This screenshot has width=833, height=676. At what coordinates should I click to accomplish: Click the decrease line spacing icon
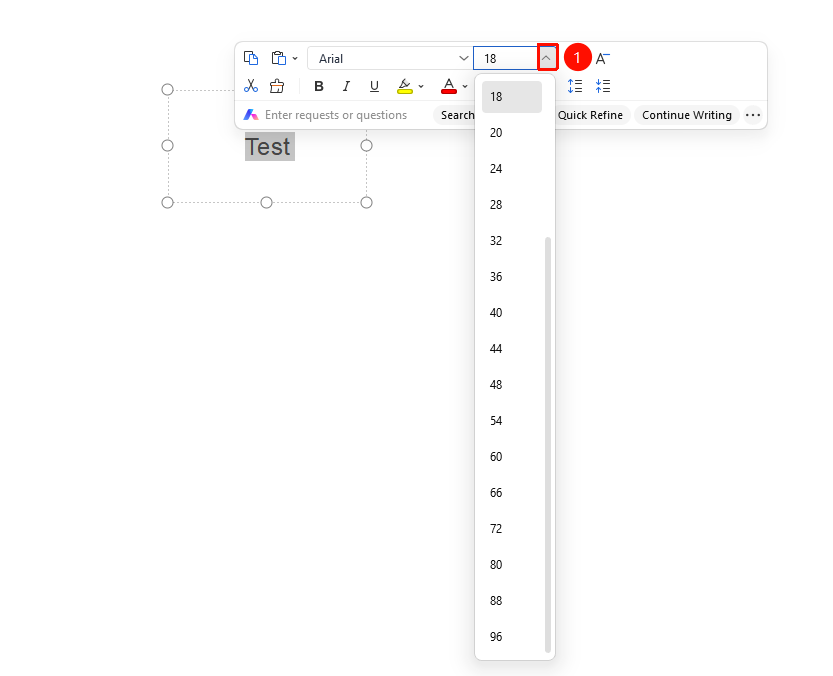pyautogui.click(x=603, y=86)
